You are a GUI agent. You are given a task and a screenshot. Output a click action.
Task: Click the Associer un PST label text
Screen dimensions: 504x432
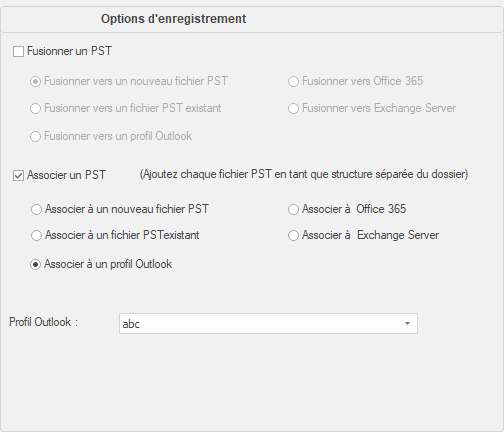[x=66, y=175]
